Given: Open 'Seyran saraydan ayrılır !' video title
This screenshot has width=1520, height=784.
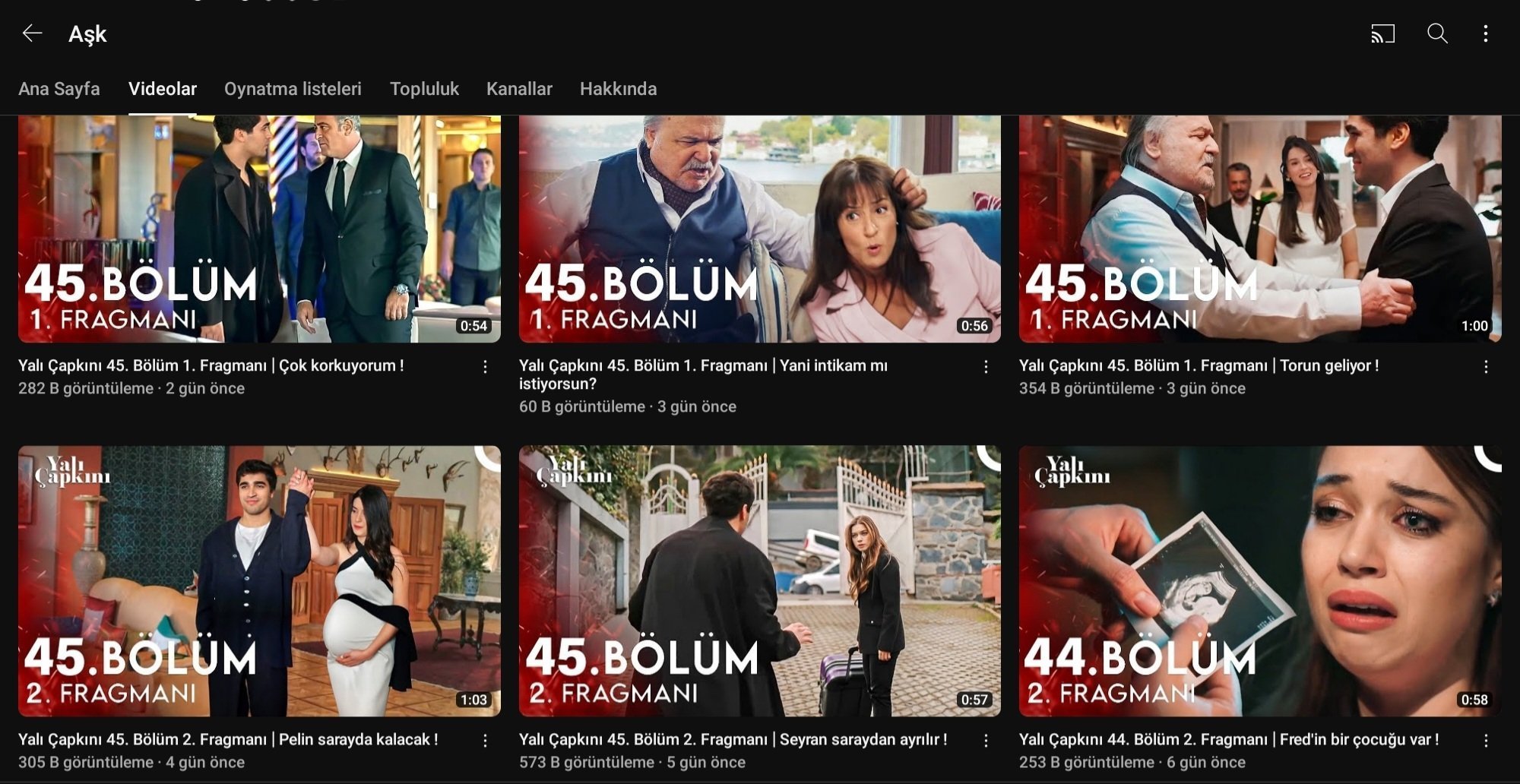Looking at the screenshot, I should click(733, 739).
